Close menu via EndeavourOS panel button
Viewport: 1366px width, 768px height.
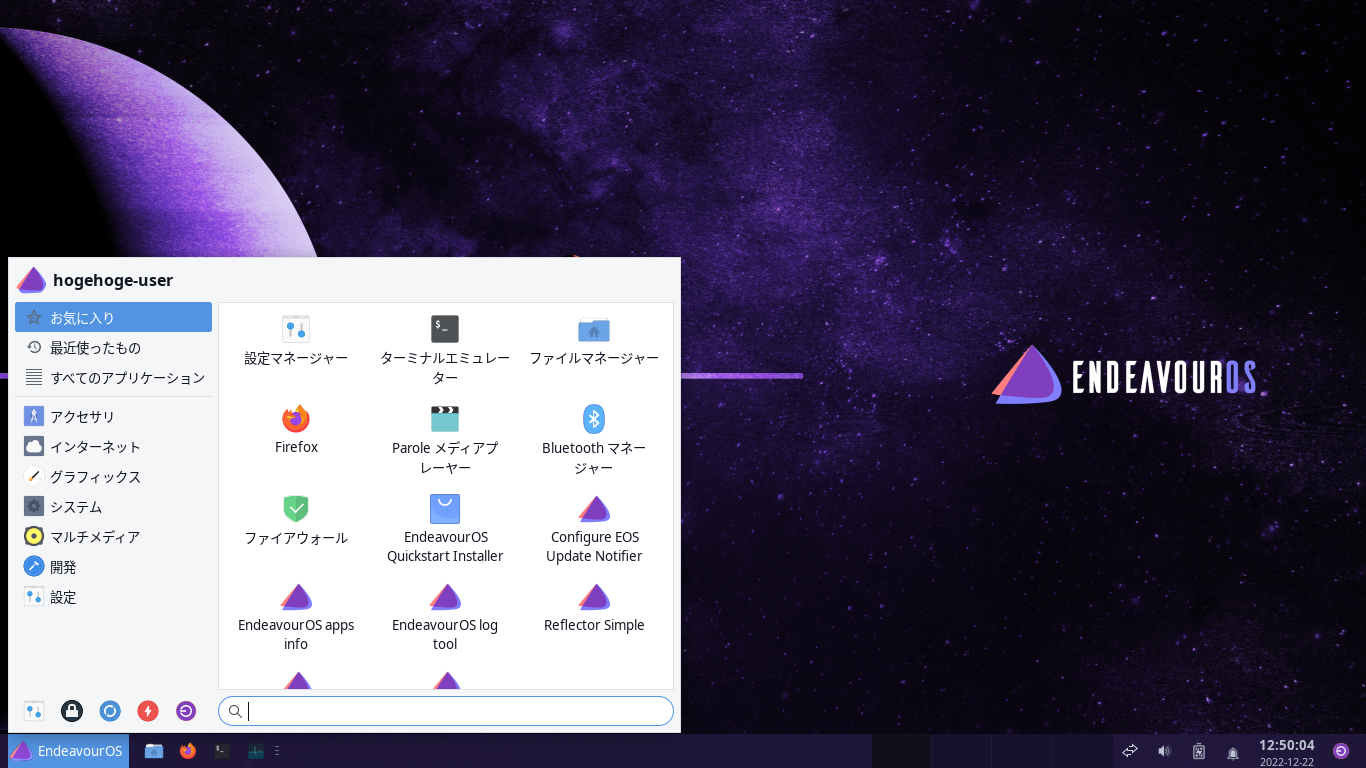click(x=68, y=751)
